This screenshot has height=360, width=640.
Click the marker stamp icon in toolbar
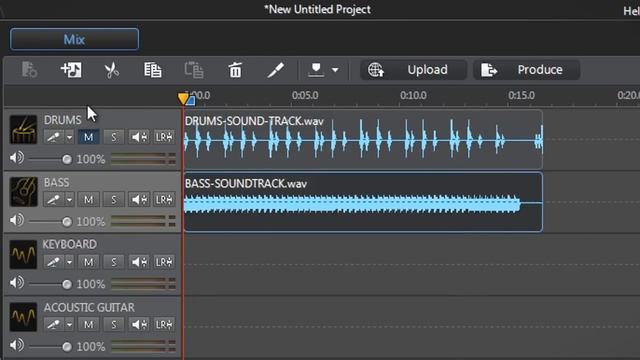[x=316, y=69]
